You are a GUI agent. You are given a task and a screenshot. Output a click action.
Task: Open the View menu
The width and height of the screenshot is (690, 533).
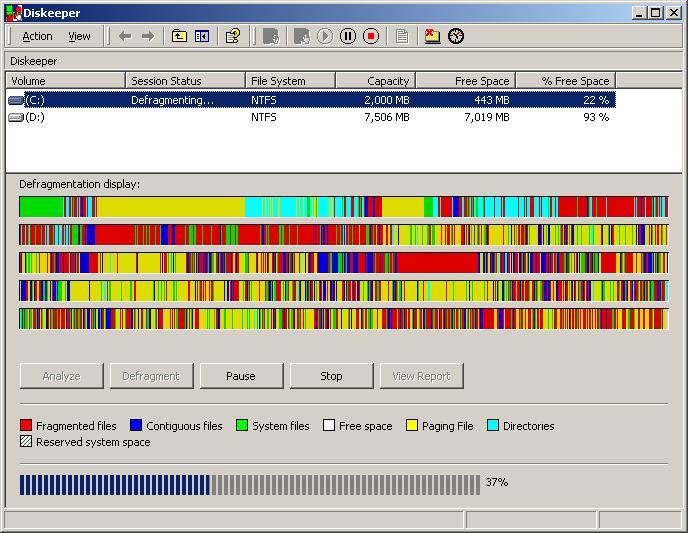click(x=79, y=36)
